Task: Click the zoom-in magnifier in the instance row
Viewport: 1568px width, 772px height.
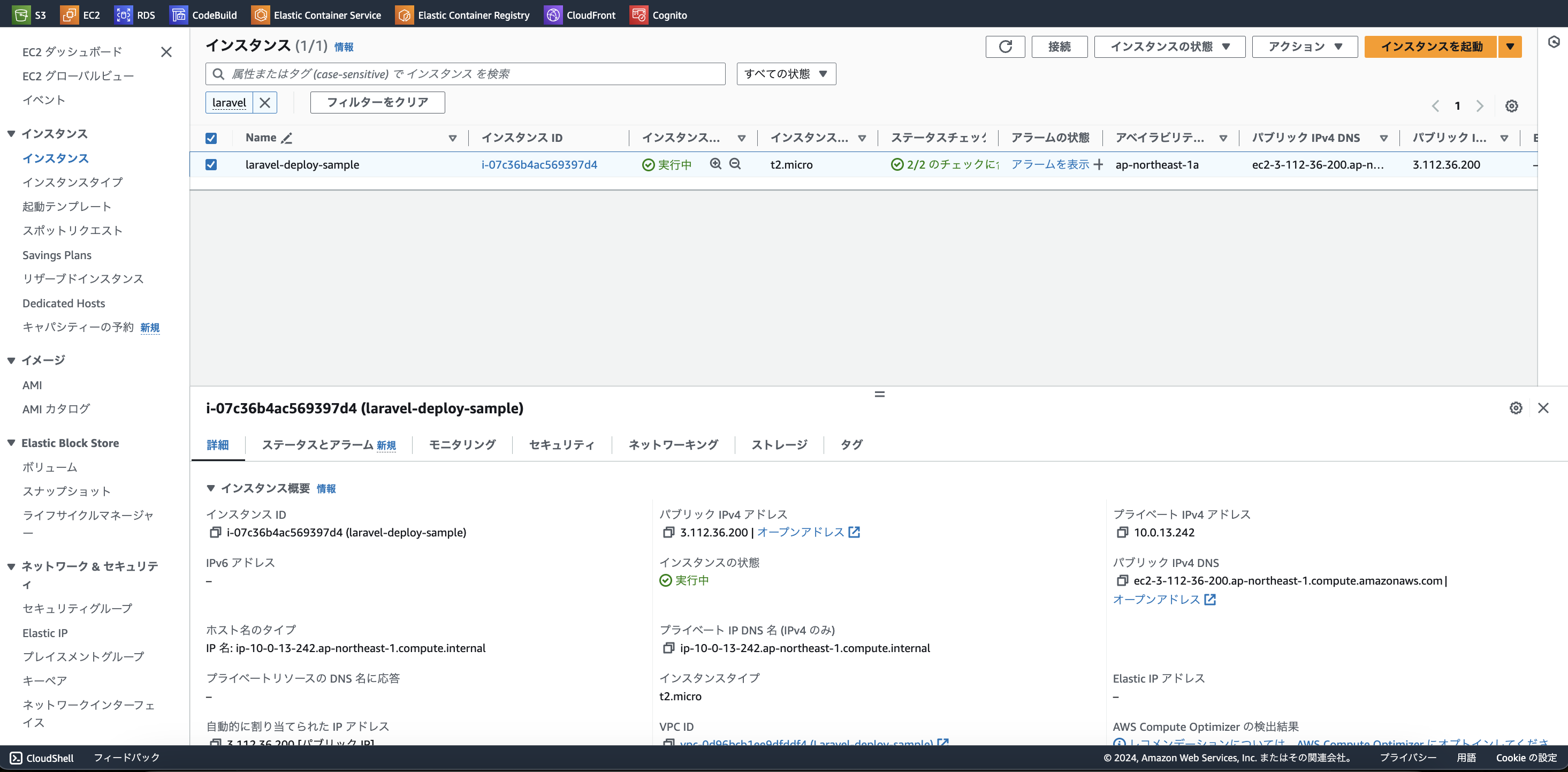Action: click(716, 164)
